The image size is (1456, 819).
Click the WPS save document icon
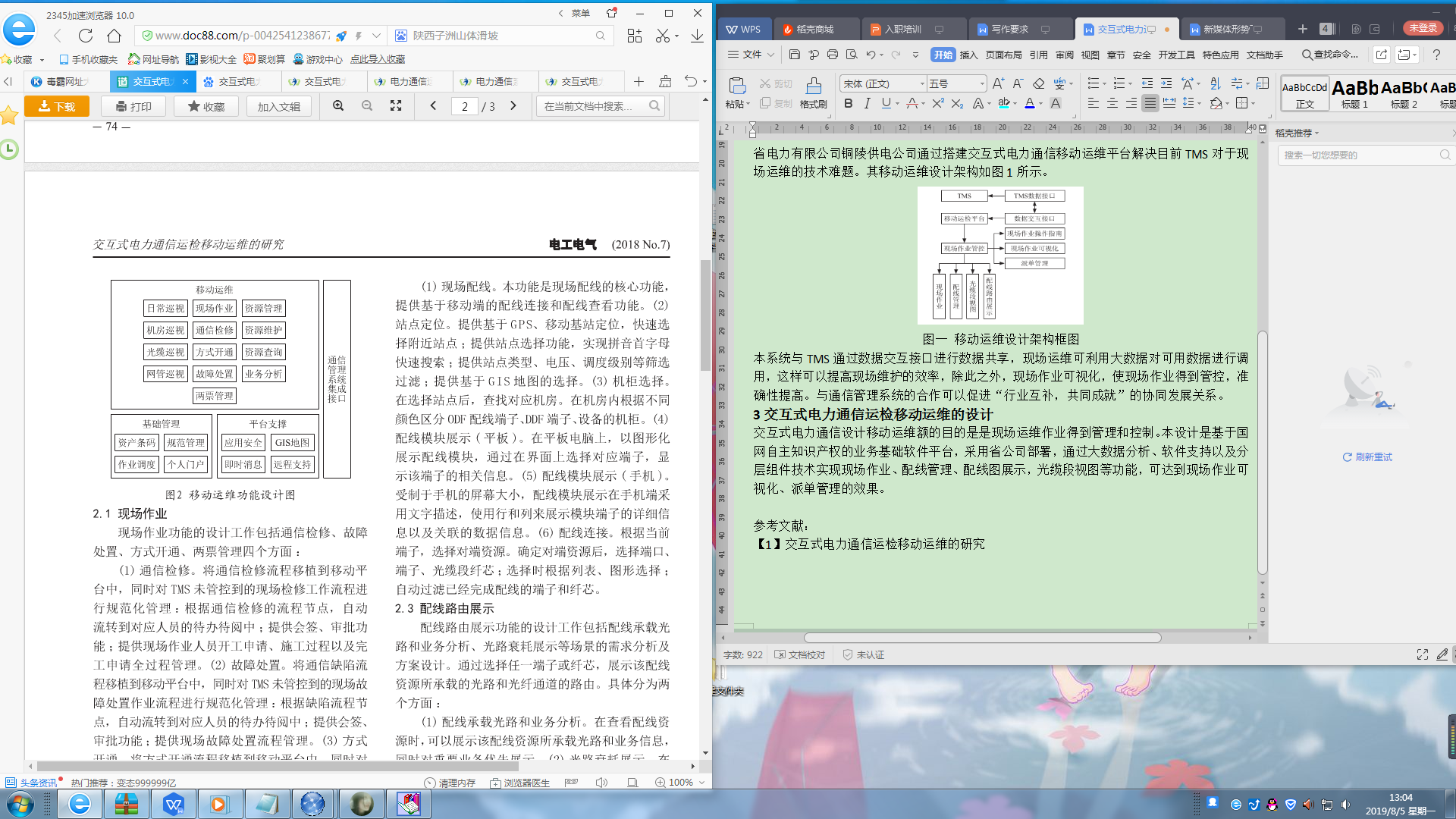pyautogui.click(x=794, y=55)
